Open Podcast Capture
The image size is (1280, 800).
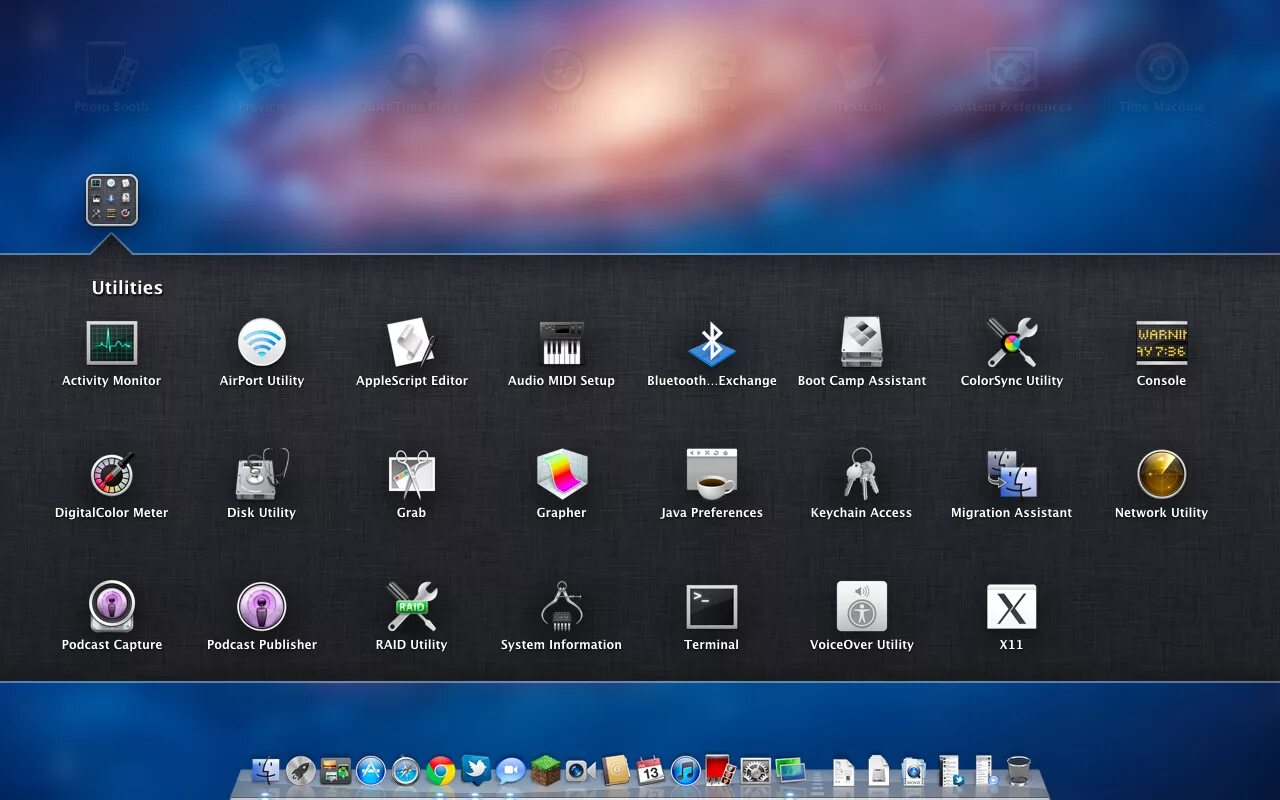point(111,607)
